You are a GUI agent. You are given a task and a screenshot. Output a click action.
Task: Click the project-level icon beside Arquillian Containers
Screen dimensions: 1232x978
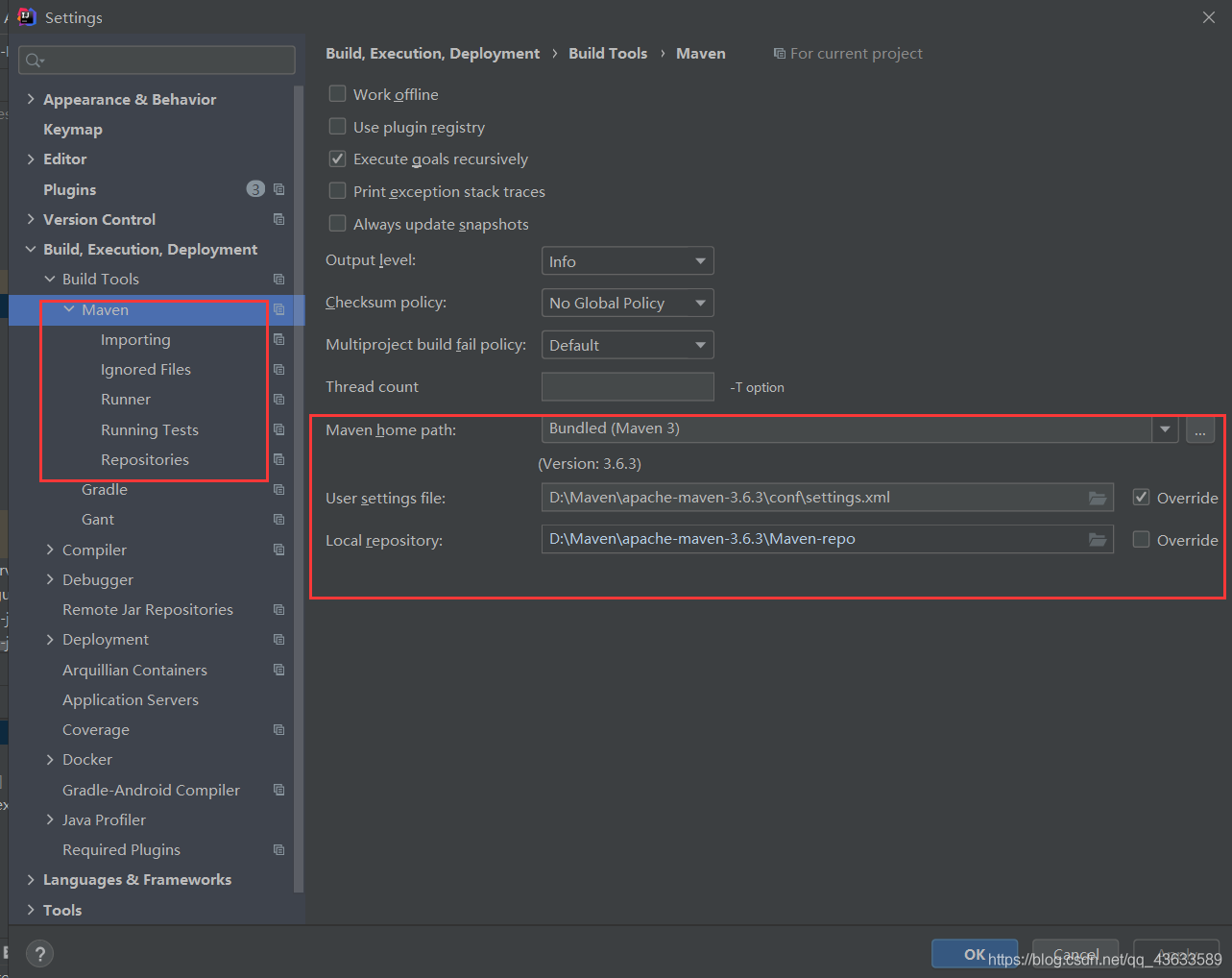278,670
